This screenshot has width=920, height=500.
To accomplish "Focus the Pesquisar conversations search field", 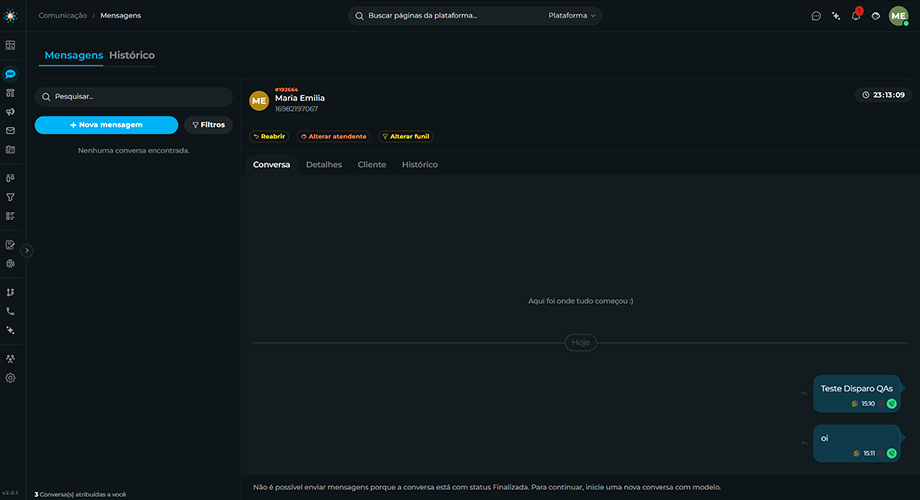I will tap(134, 97).
